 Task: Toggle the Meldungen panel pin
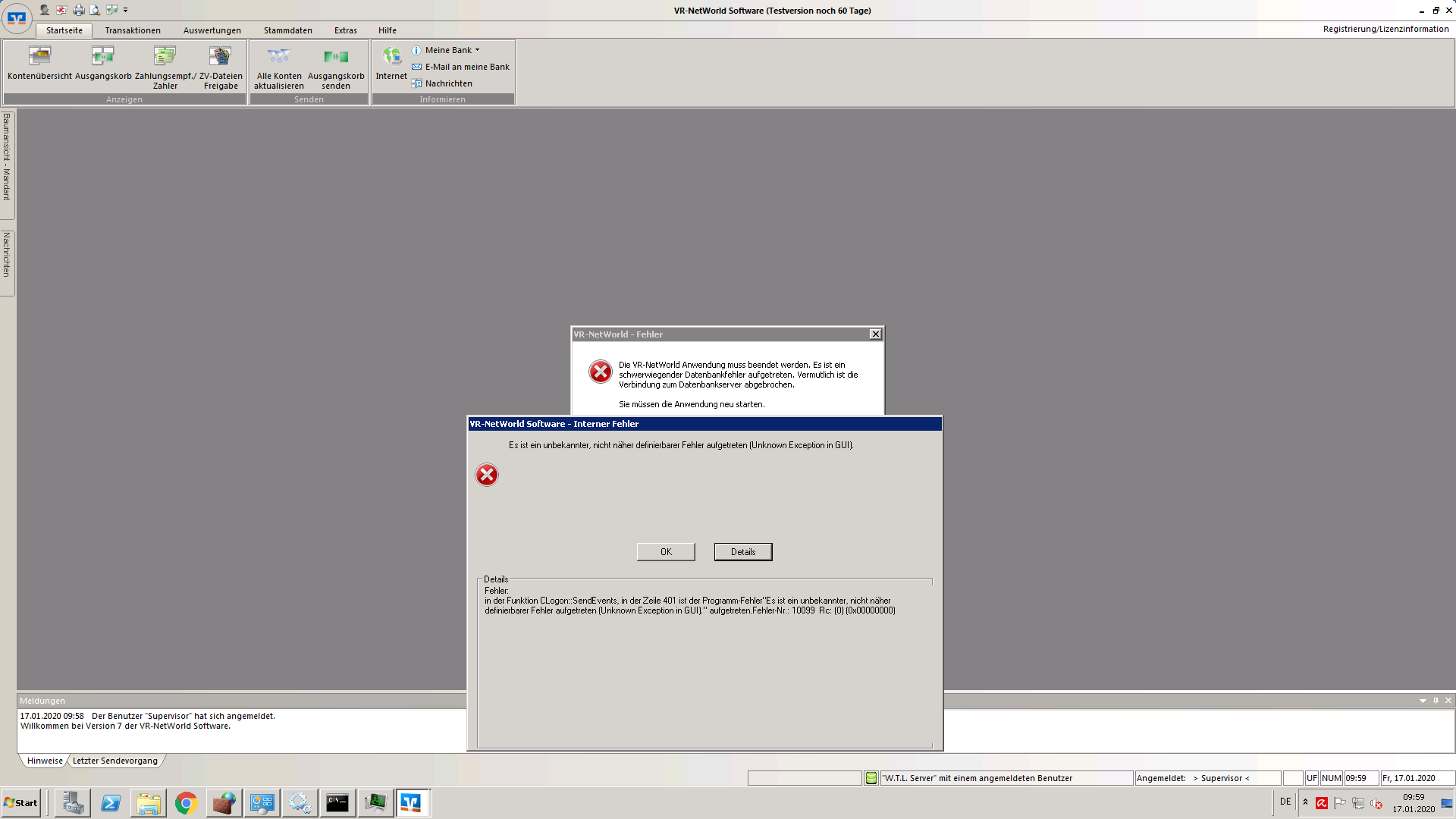pyautogui.click(x=1436, y=701)
